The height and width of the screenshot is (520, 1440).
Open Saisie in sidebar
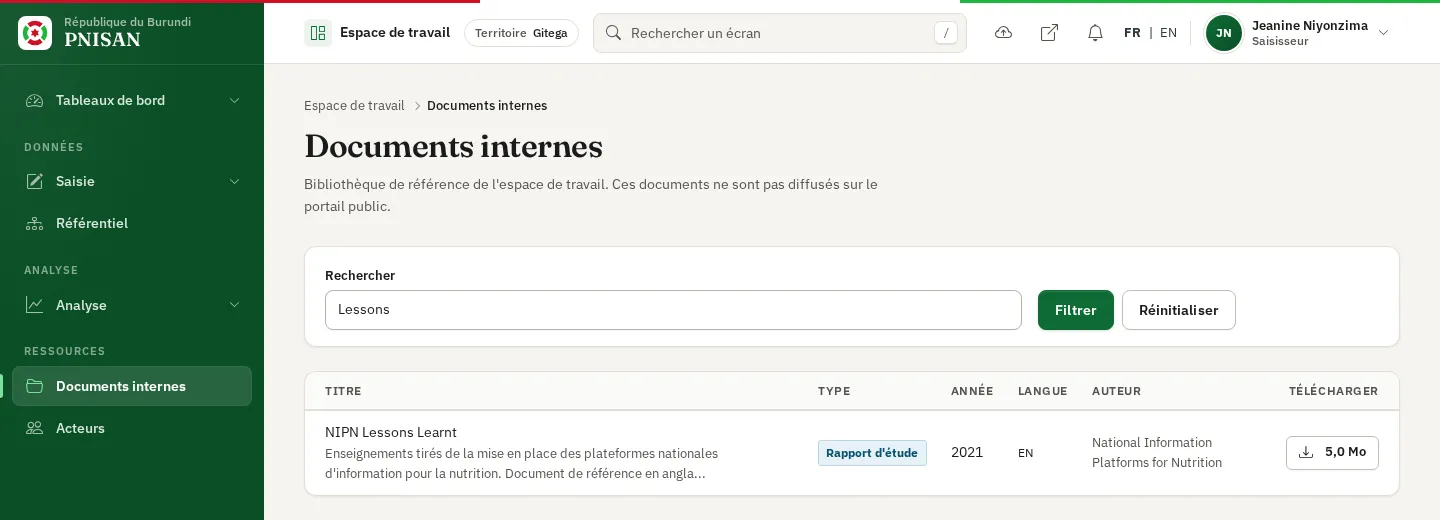pos(132,181)
